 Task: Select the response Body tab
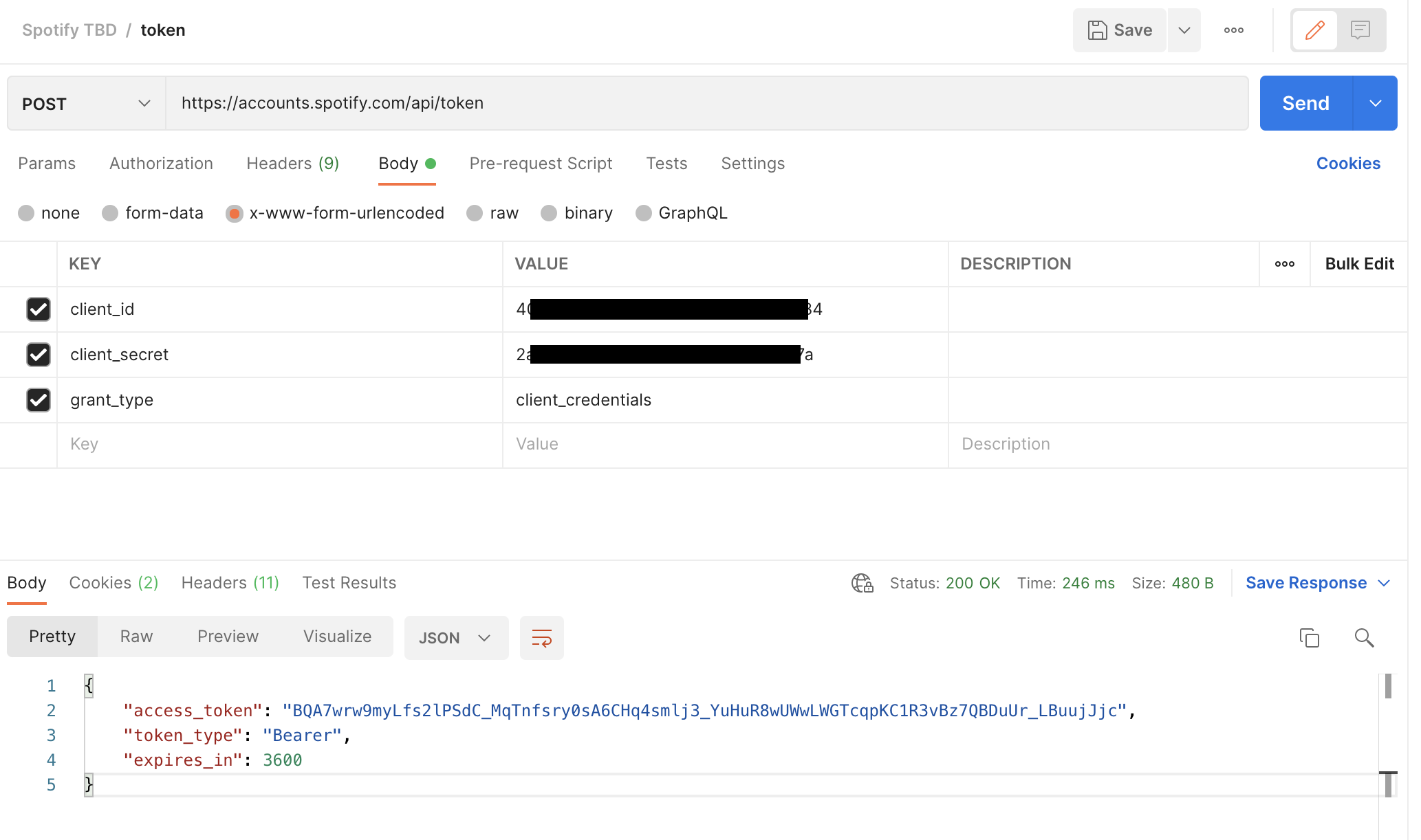[27, 583]
